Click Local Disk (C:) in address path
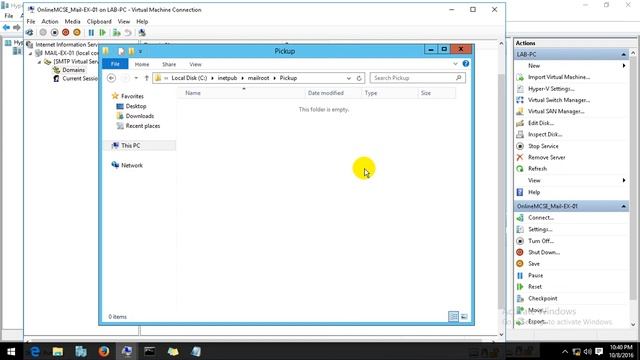This screenshot has height=360, width=640. [x=189, y=78]
